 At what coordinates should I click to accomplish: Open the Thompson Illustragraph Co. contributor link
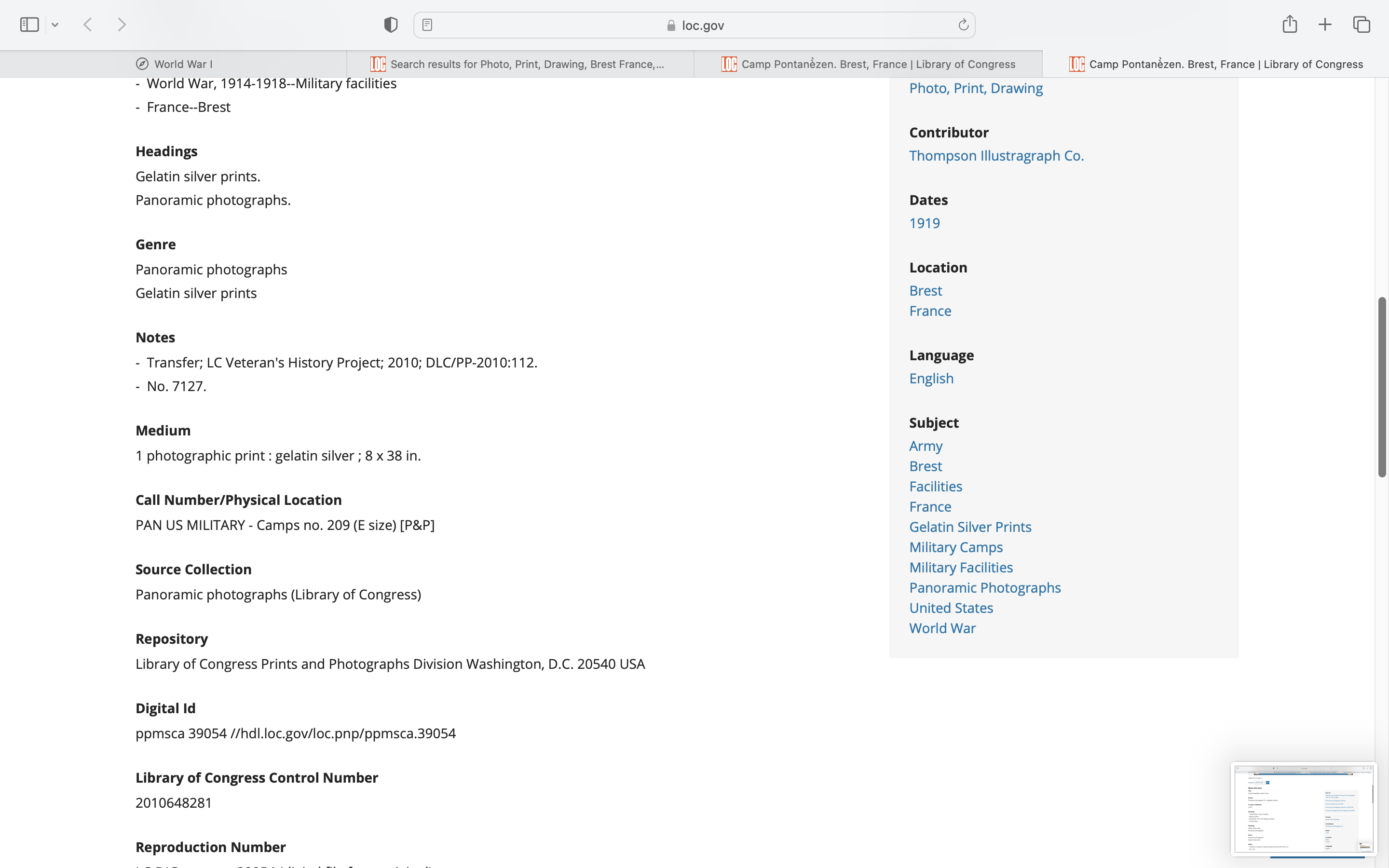pyautogui.click(x=996, y=156)
